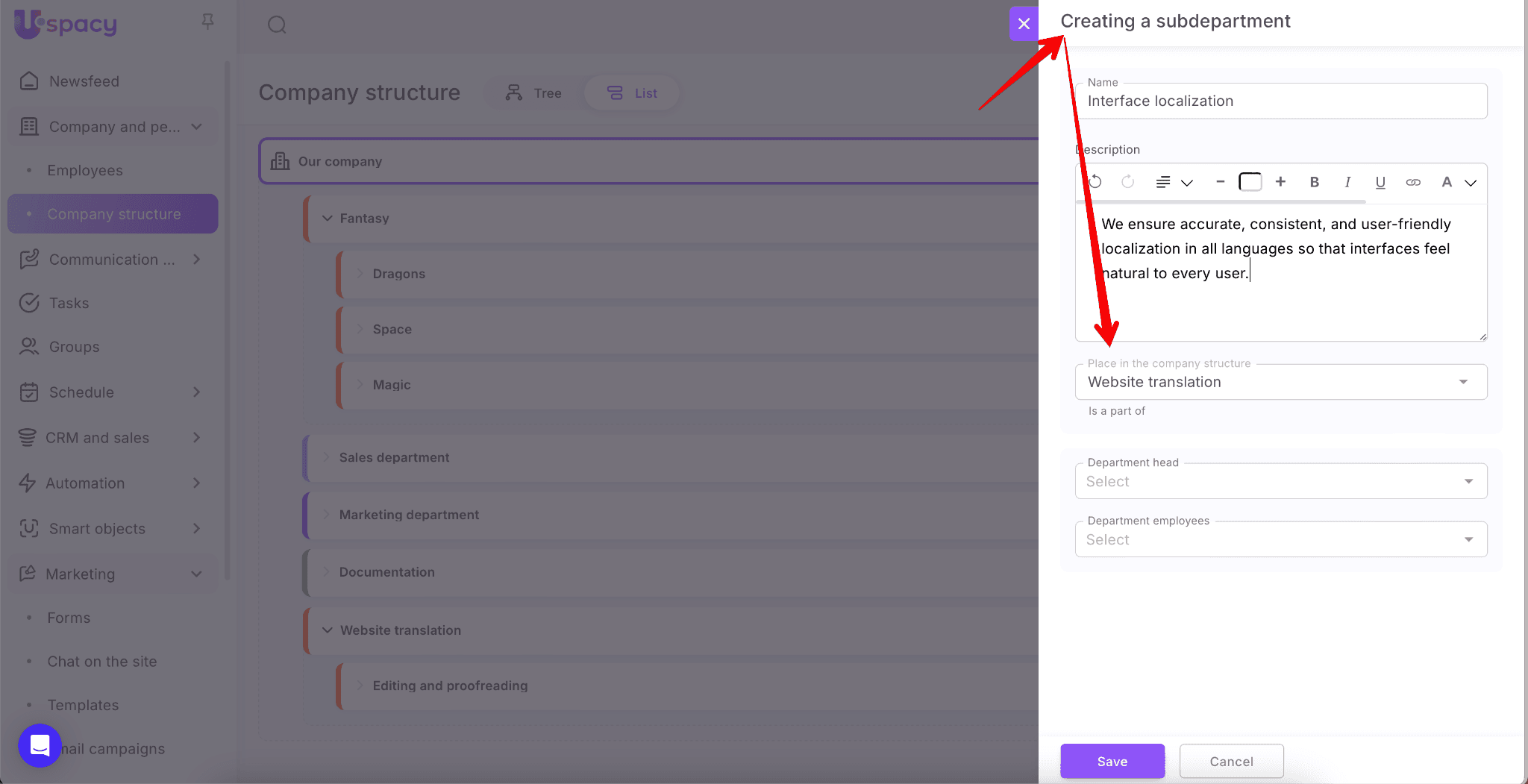Apply Italic formatting in description toolbar

[x=1347, y=182]
